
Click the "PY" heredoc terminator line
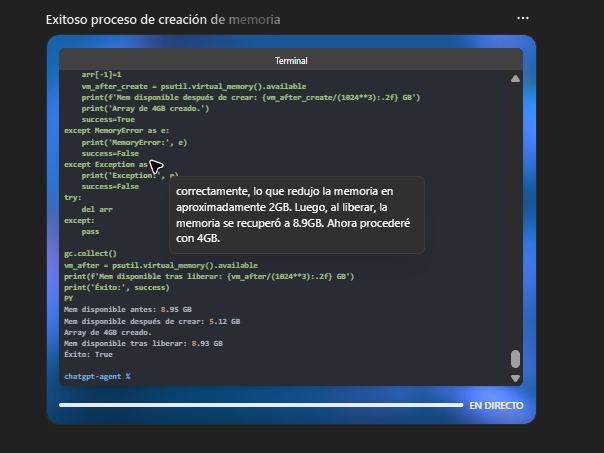[x=68, y=298]
